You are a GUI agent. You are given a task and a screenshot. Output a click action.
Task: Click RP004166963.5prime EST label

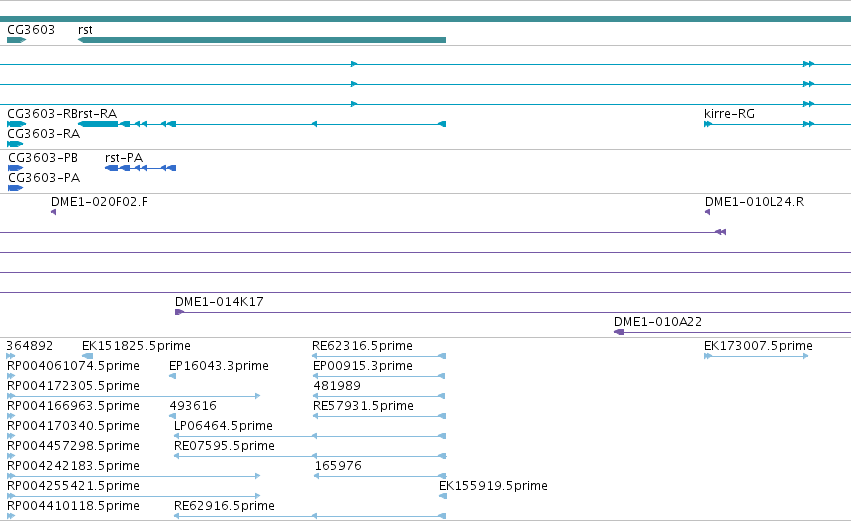point(73,406)
